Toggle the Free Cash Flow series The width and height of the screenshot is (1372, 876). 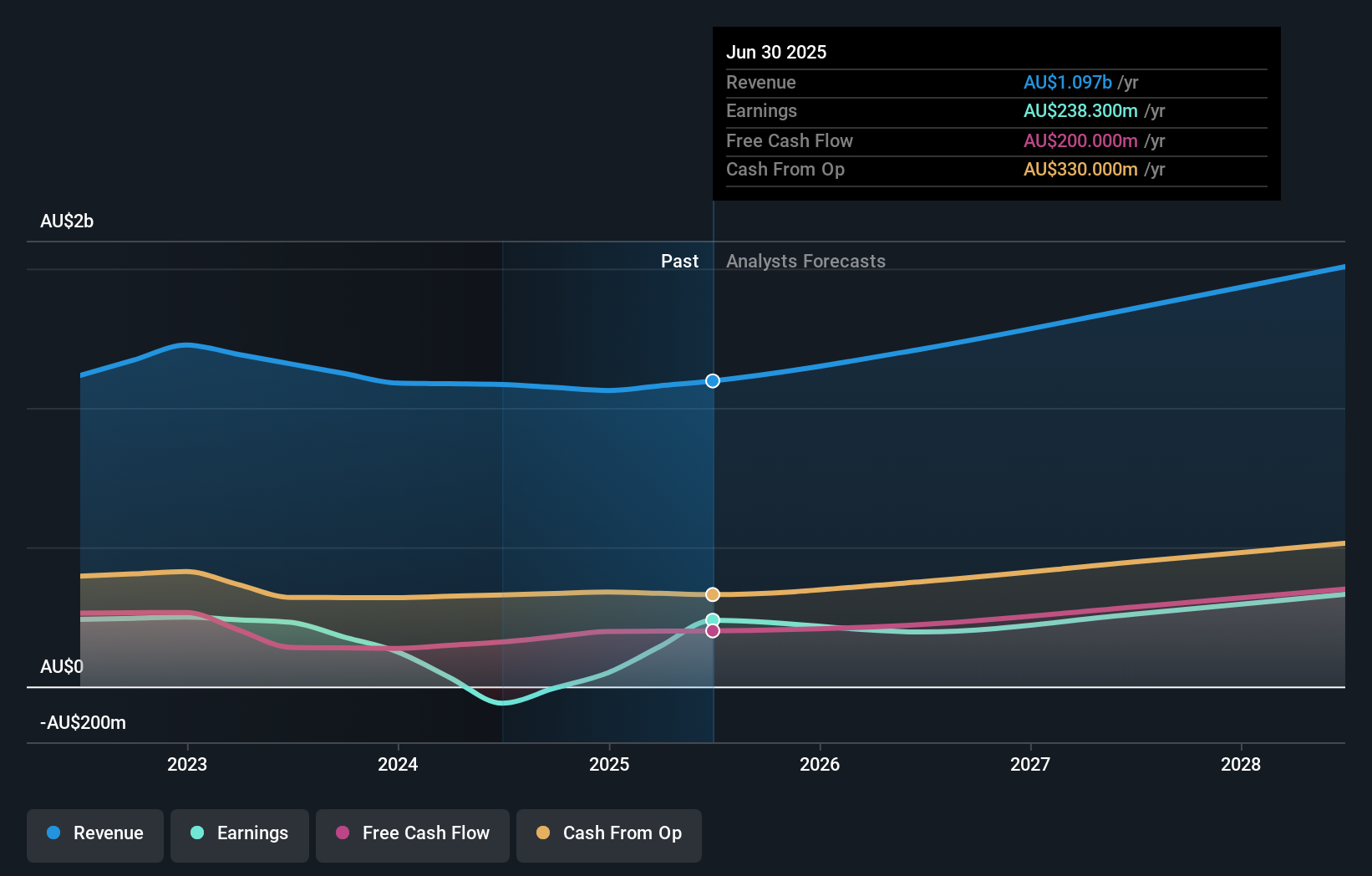pyautogui.click(x=413, y=835)
